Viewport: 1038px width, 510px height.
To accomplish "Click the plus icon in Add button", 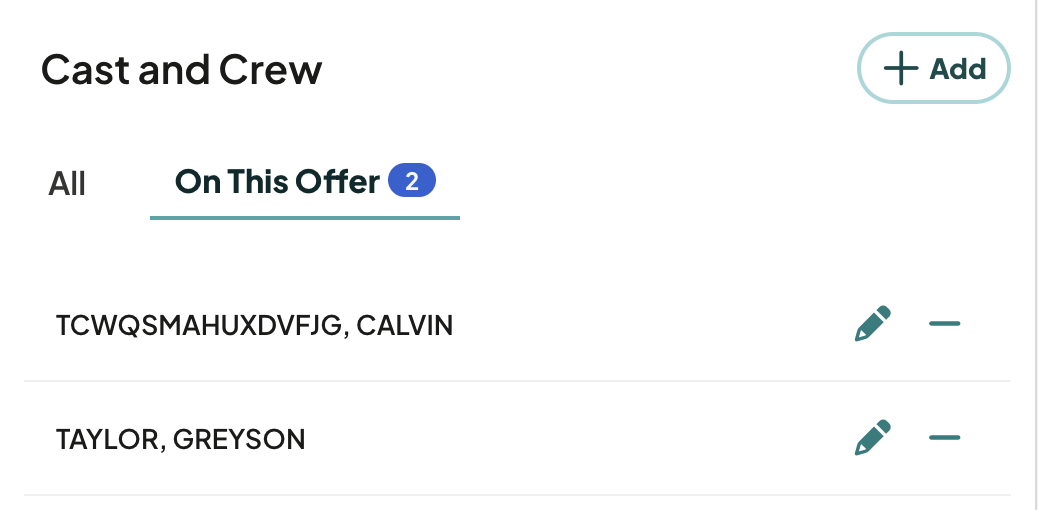I will point(900,68).
